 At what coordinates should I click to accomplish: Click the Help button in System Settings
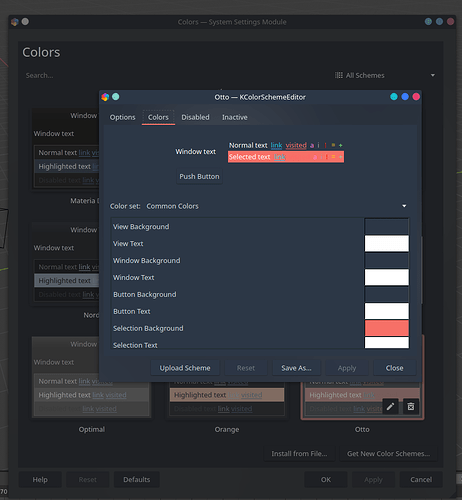point(40,480)
